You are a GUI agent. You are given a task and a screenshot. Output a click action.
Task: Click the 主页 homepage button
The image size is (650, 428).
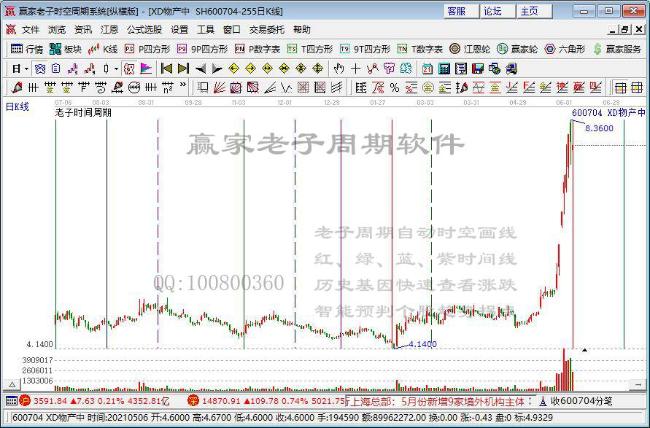(534, 11)
